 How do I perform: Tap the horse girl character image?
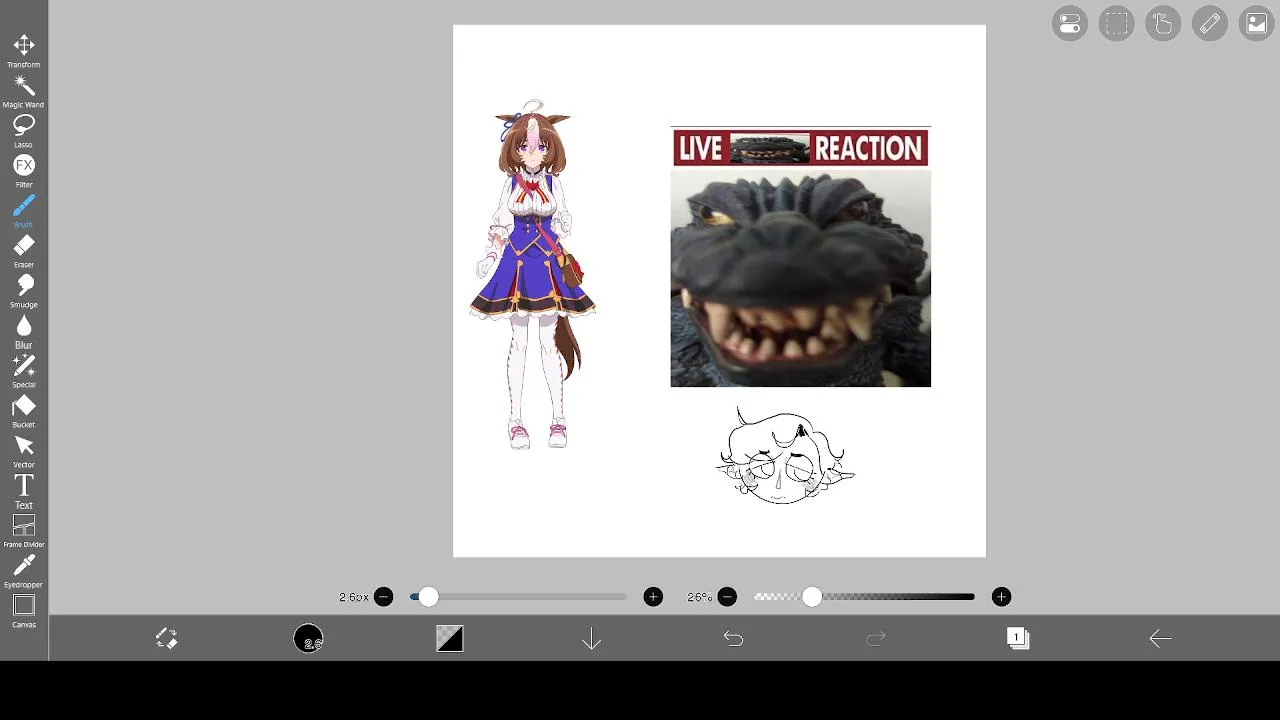click(x=533, y=274)
